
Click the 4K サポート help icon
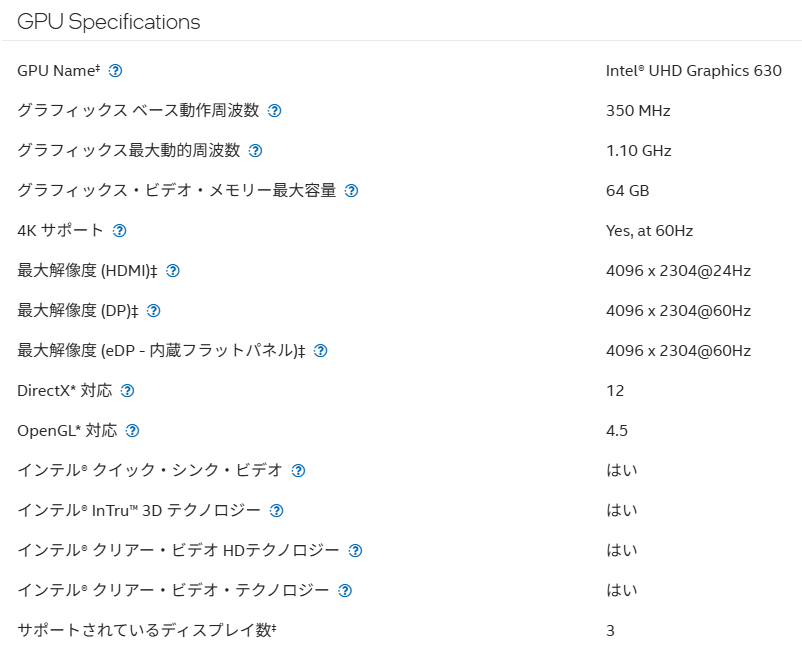(120, 231)
